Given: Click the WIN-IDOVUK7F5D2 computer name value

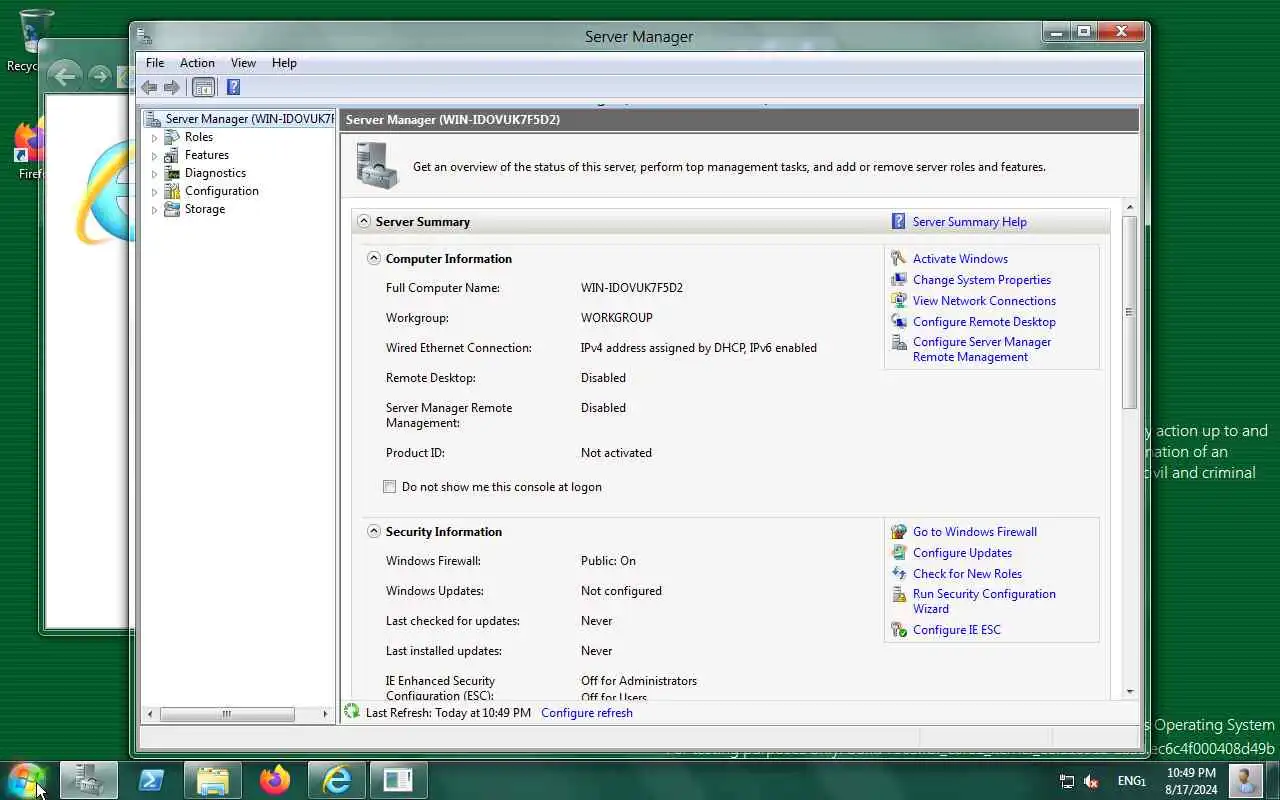Looking at the screenshot, I should click(x=632, y=288).
